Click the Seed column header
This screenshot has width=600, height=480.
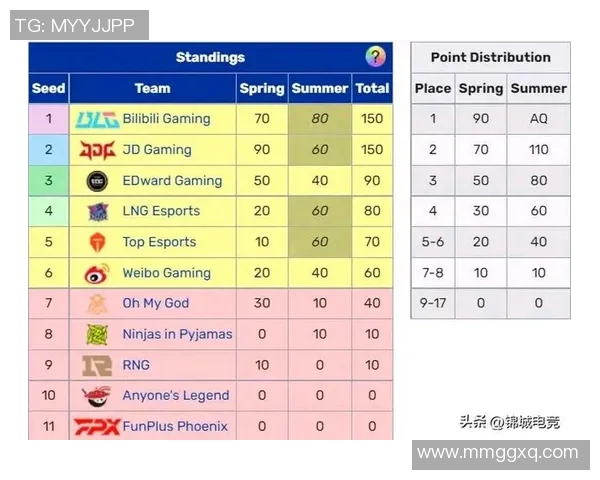[x=48, y=88]
